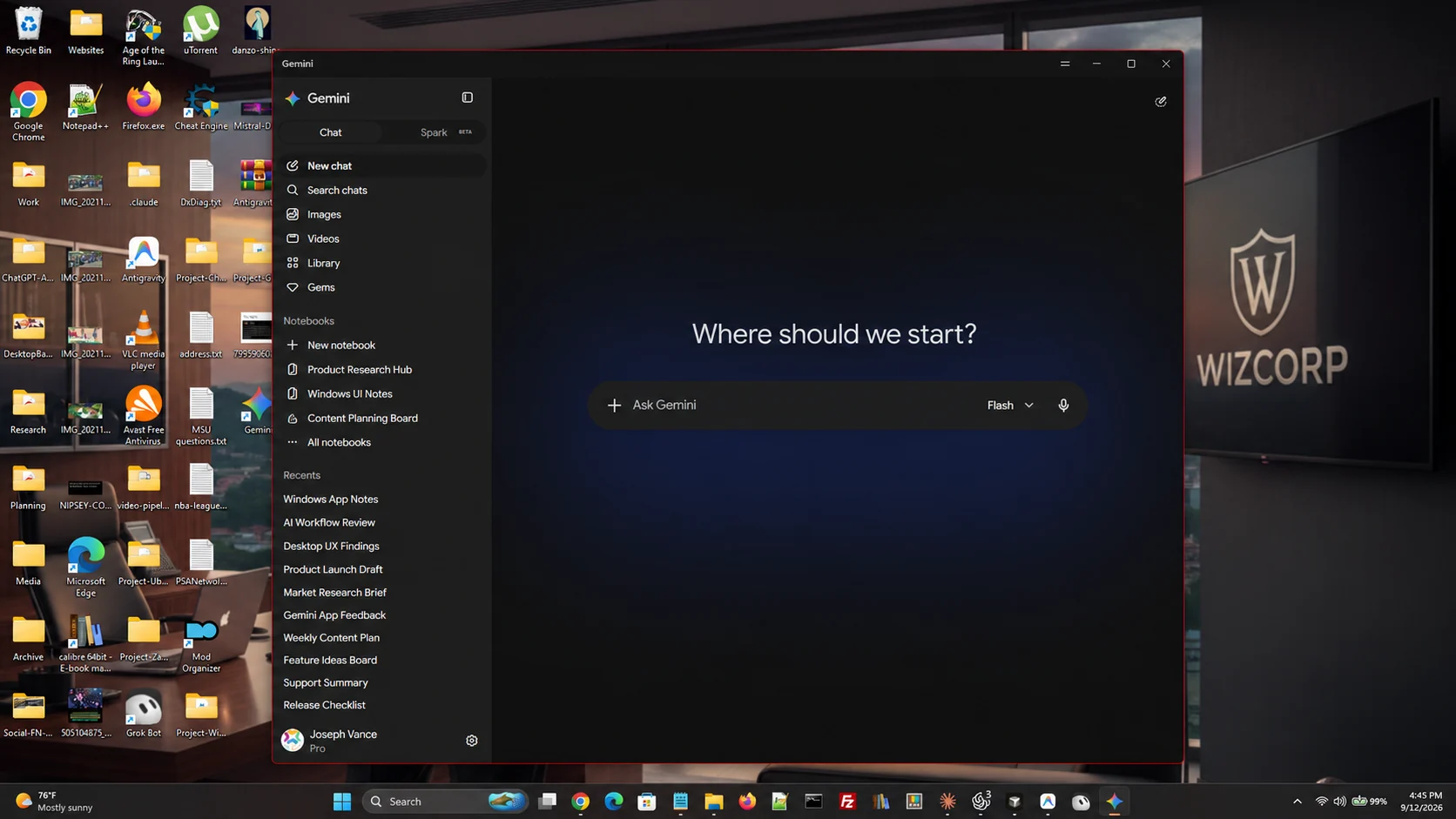
Task: Open recent chat Support Summary
Action: click(x=326, y=682)
